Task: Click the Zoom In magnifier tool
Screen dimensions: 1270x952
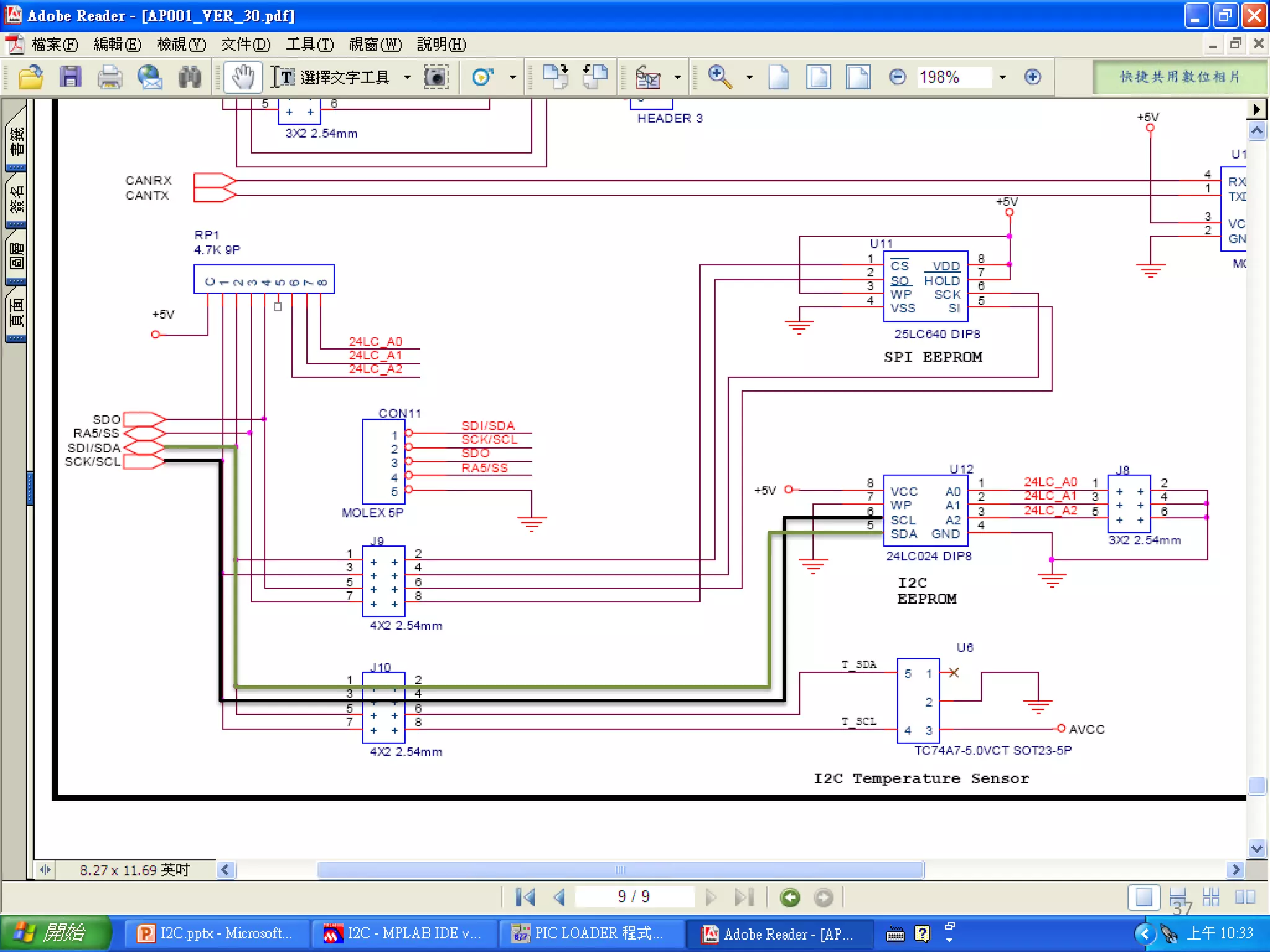Action: [719, 77]
